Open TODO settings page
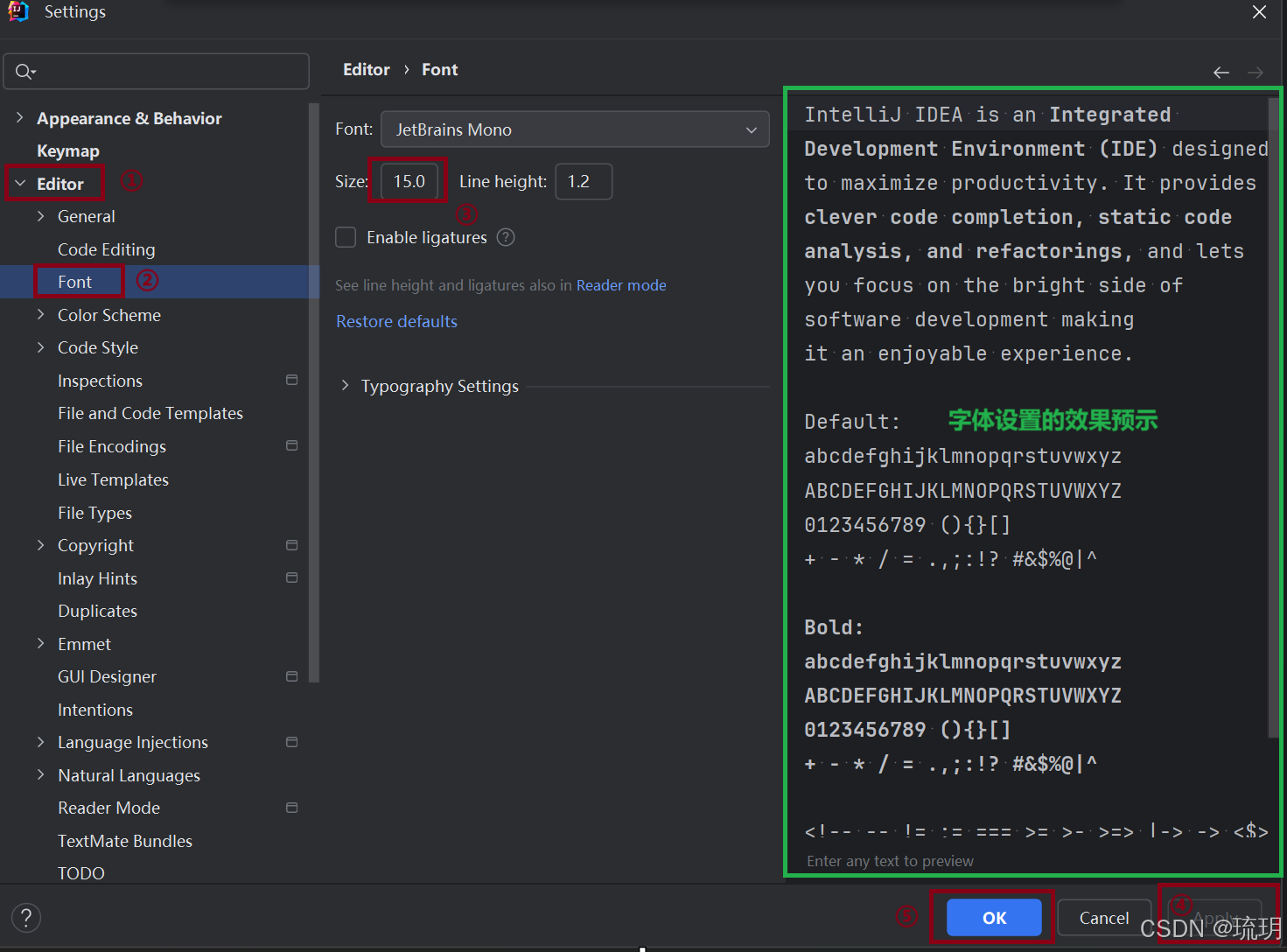 click(81, 873)
